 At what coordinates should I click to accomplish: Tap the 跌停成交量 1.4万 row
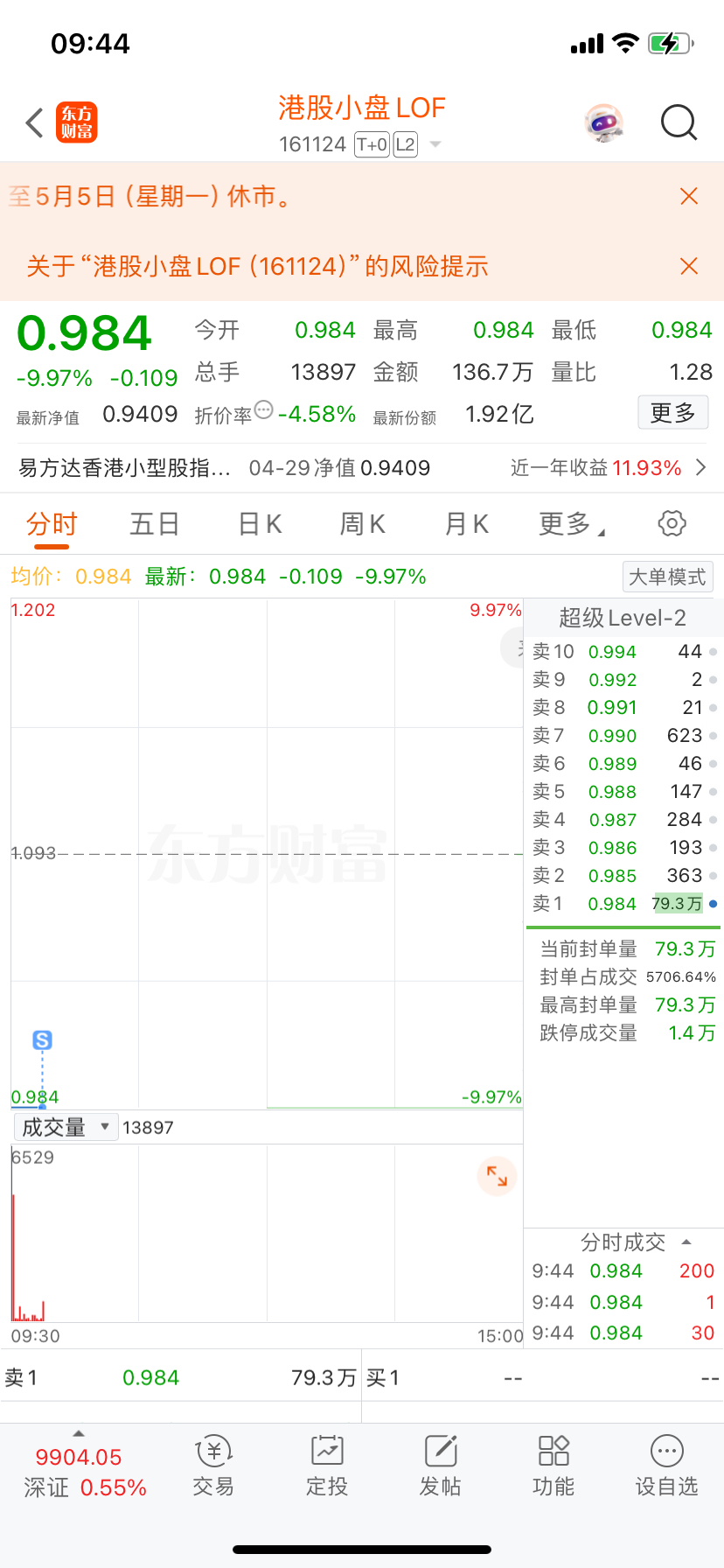point(627,1033)
